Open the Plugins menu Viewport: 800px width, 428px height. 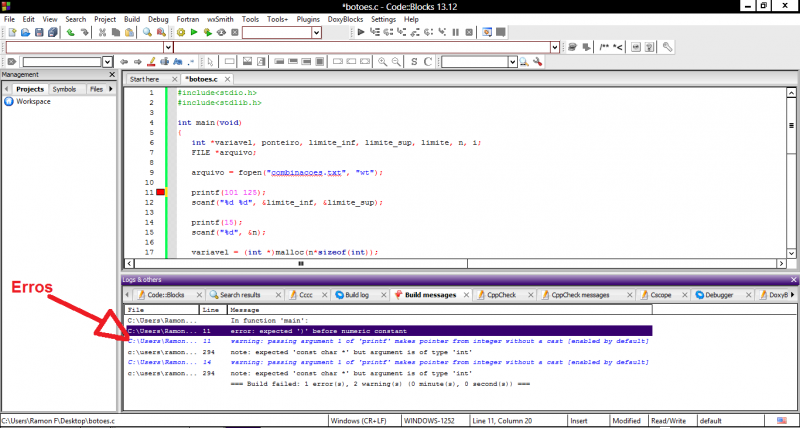click(308, 19)
